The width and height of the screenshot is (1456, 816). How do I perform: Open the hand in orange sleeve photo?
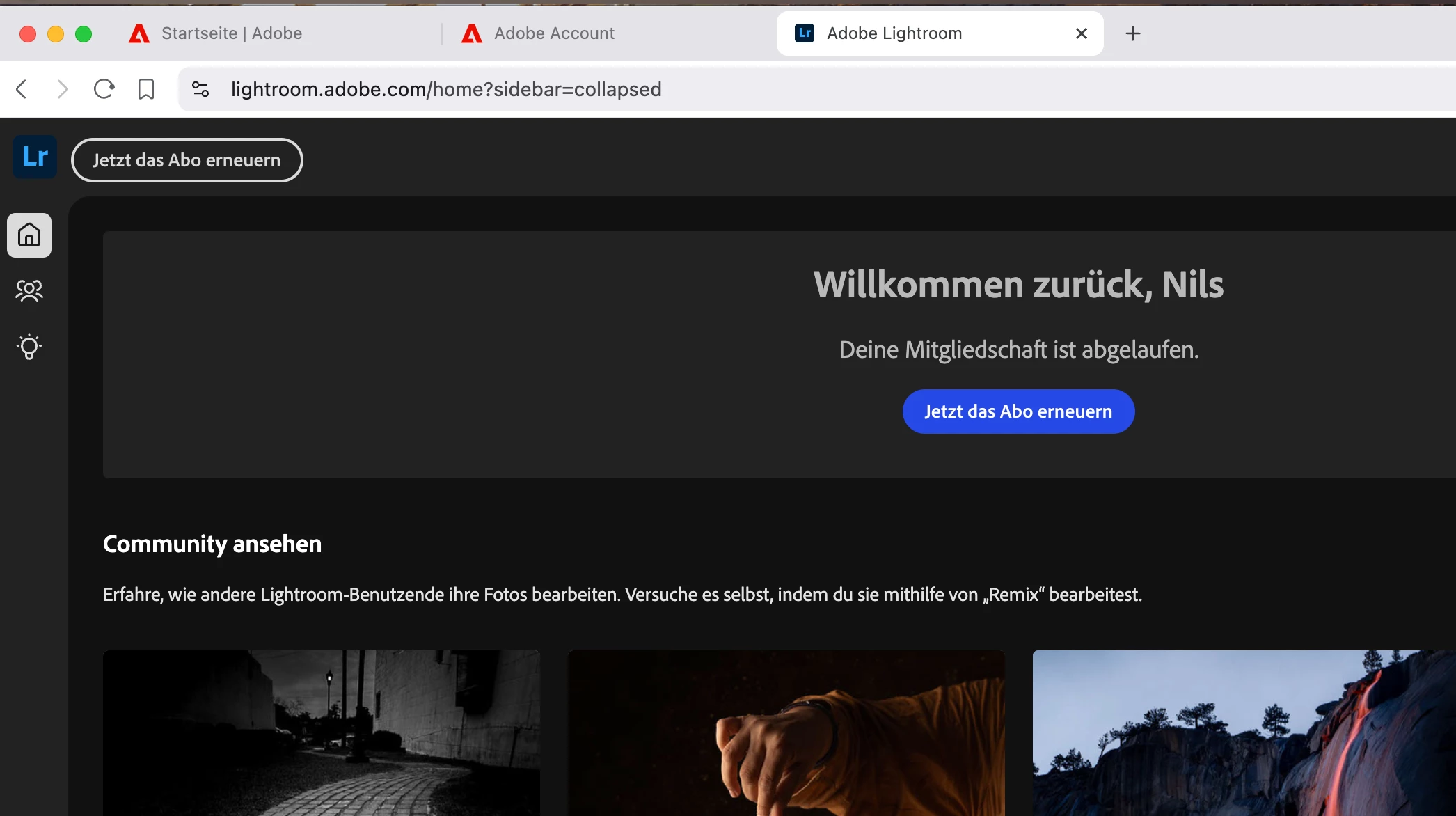pos(786,732)
